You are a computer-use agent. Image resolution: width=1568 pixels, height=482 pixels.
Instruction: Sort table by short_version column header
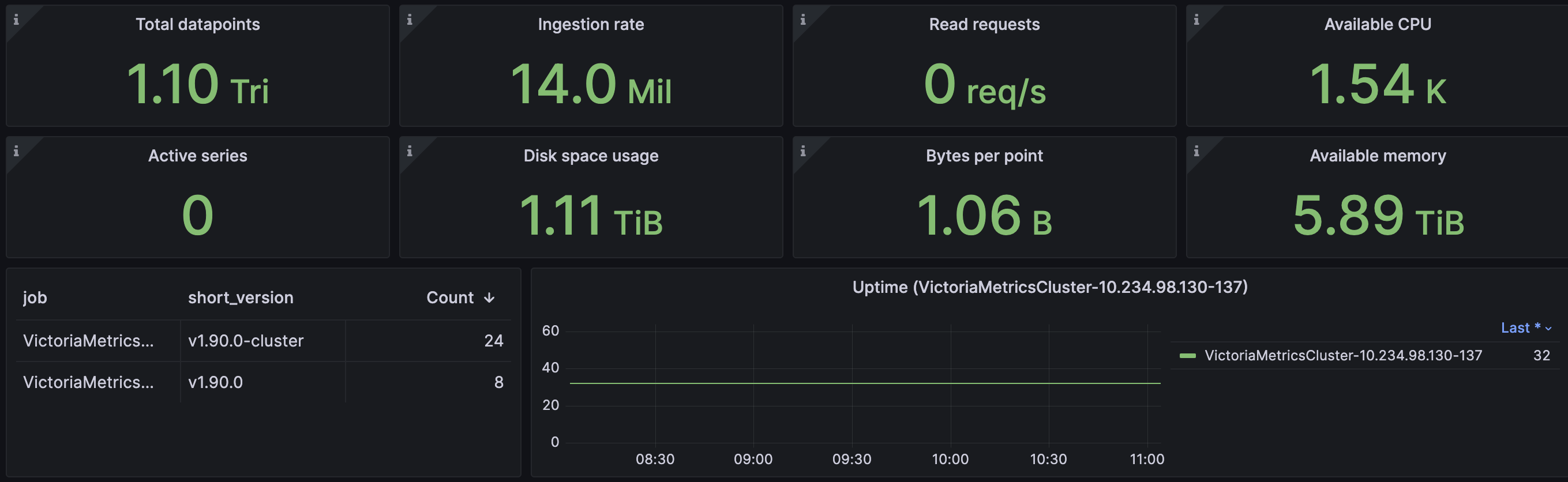pyautogui.click(x=241, y=298)
